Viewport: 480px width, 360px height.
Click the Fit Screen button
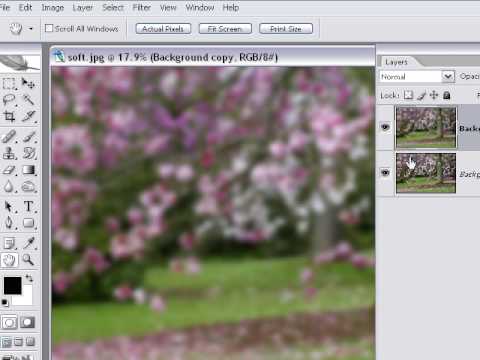(225, 29)
